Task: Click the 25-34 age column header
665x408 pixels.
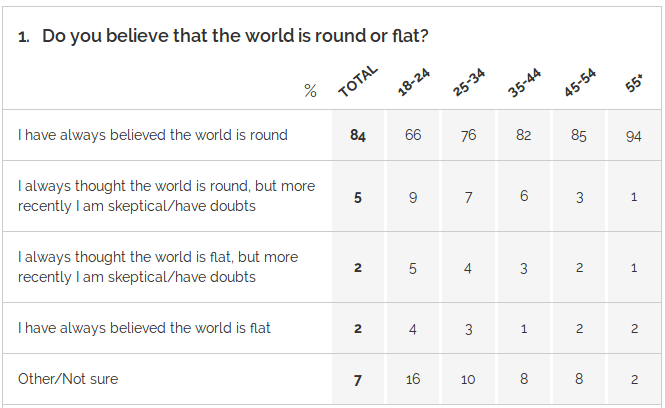Action: coord(468,83)
